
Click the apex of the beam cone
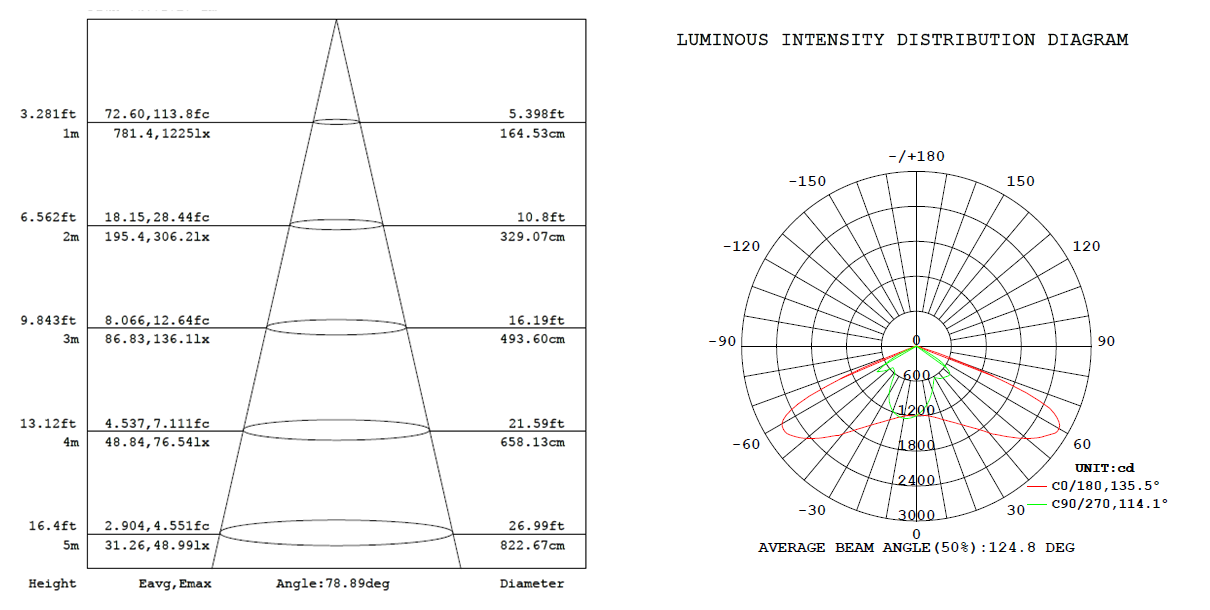[x=336, y=20]
